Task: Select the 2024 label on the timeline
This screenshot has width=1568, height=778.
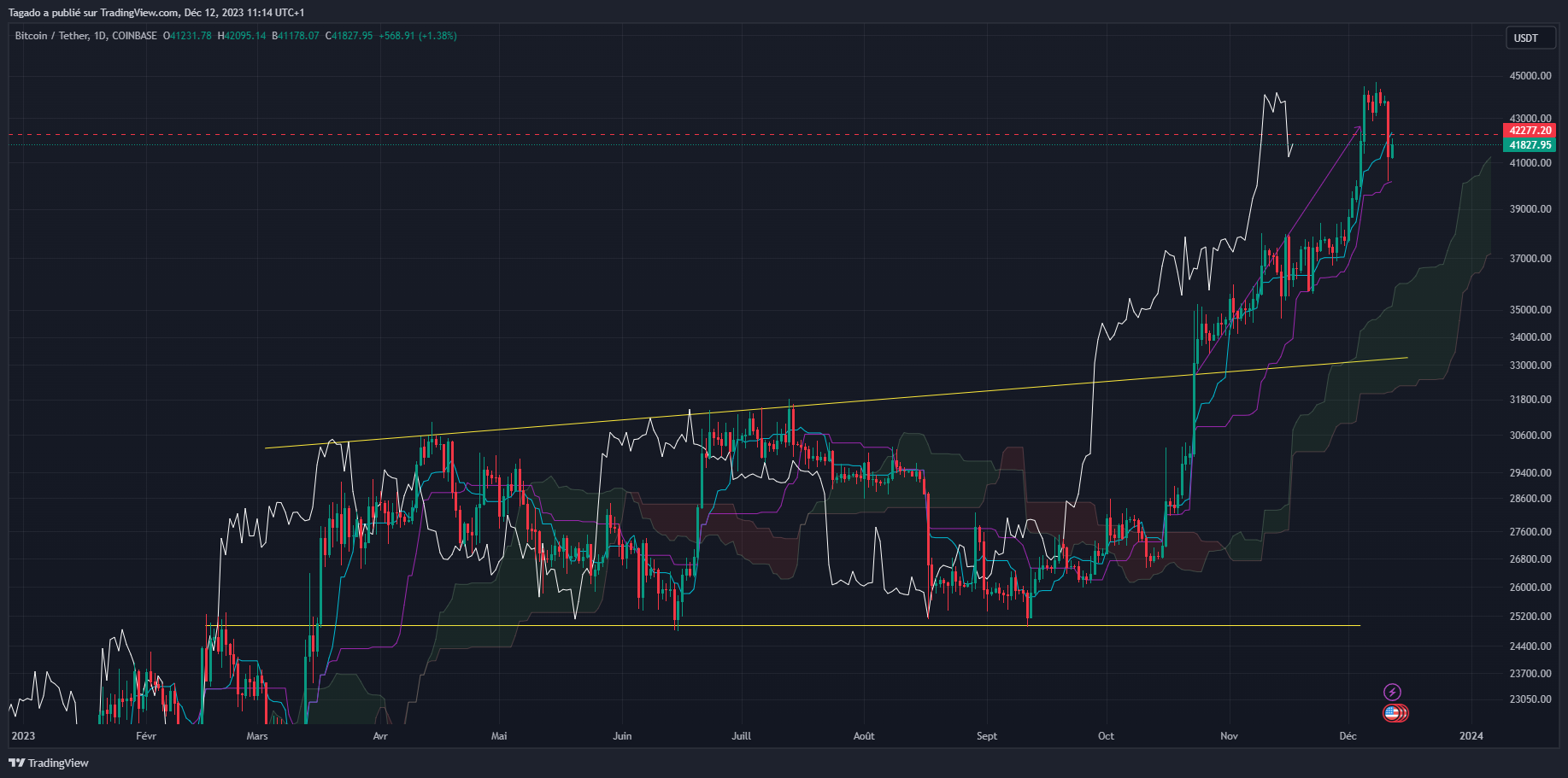Action: tap(1471, 735)
